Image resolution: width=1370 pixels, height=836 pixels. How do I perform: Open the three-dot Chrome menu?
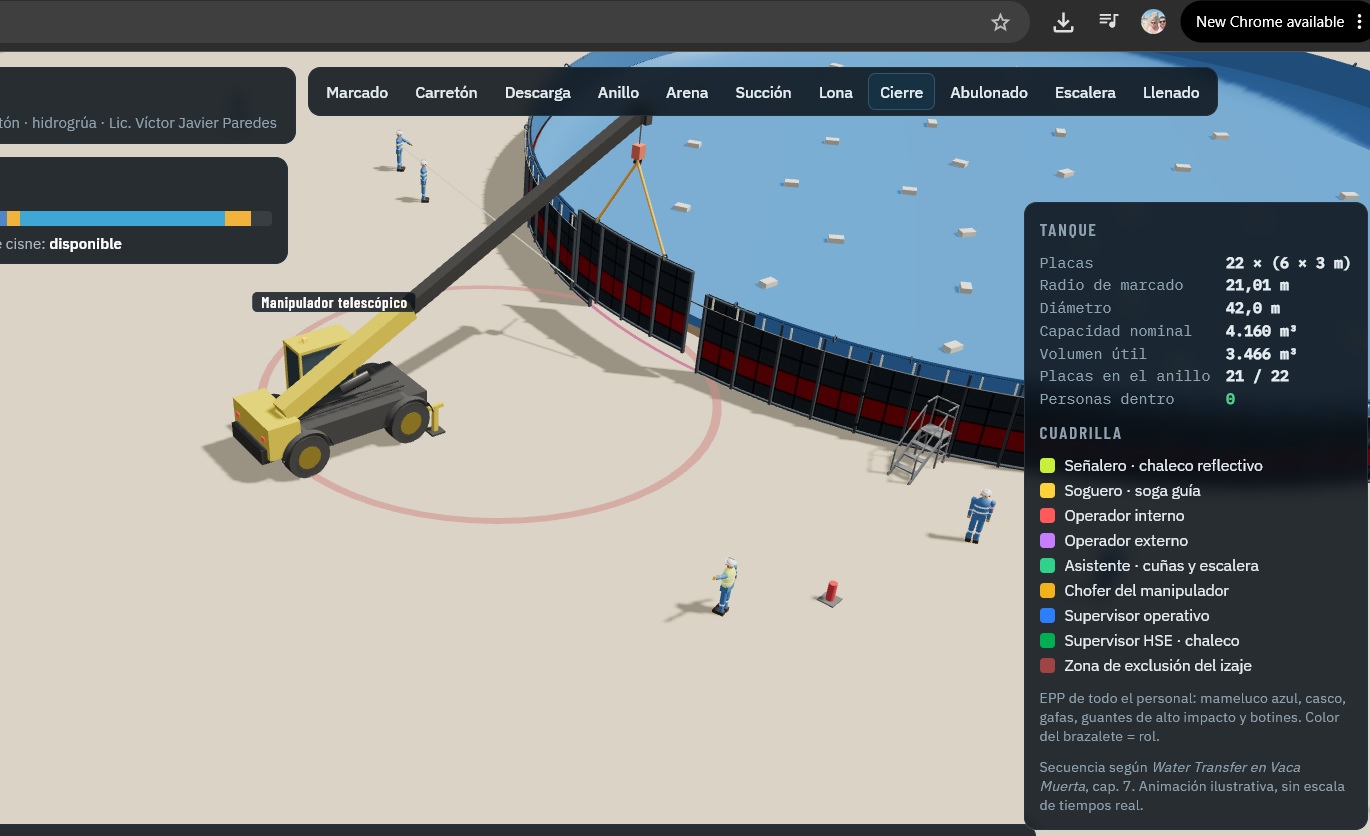[1359, 22]
